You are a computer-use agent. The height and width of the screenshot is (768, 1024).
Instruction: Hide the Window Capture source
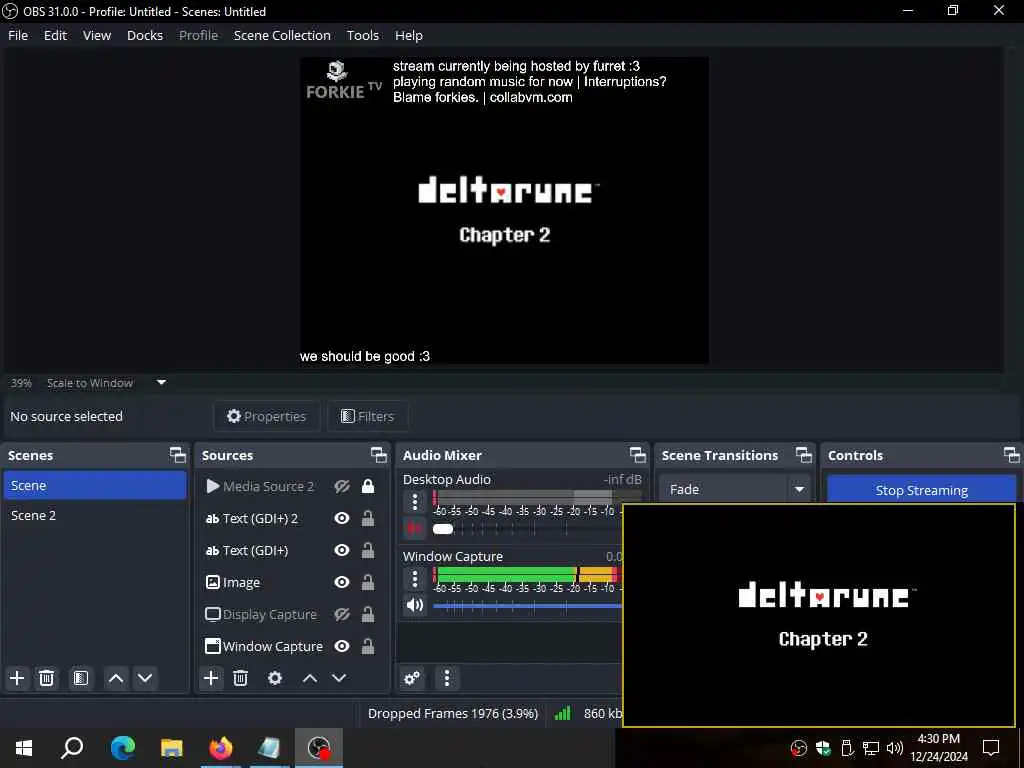pyautogui.click(x=342, y=647)
